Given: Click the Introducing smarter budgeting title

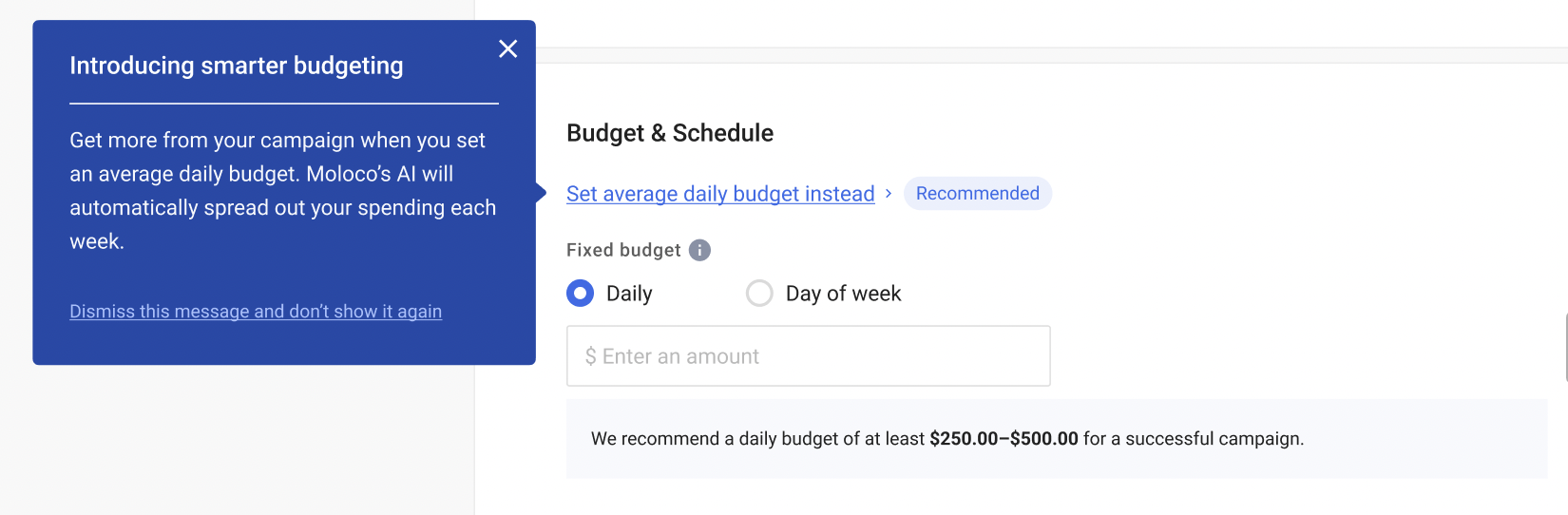Looking at the screenshot, I should tap(237, 66).
